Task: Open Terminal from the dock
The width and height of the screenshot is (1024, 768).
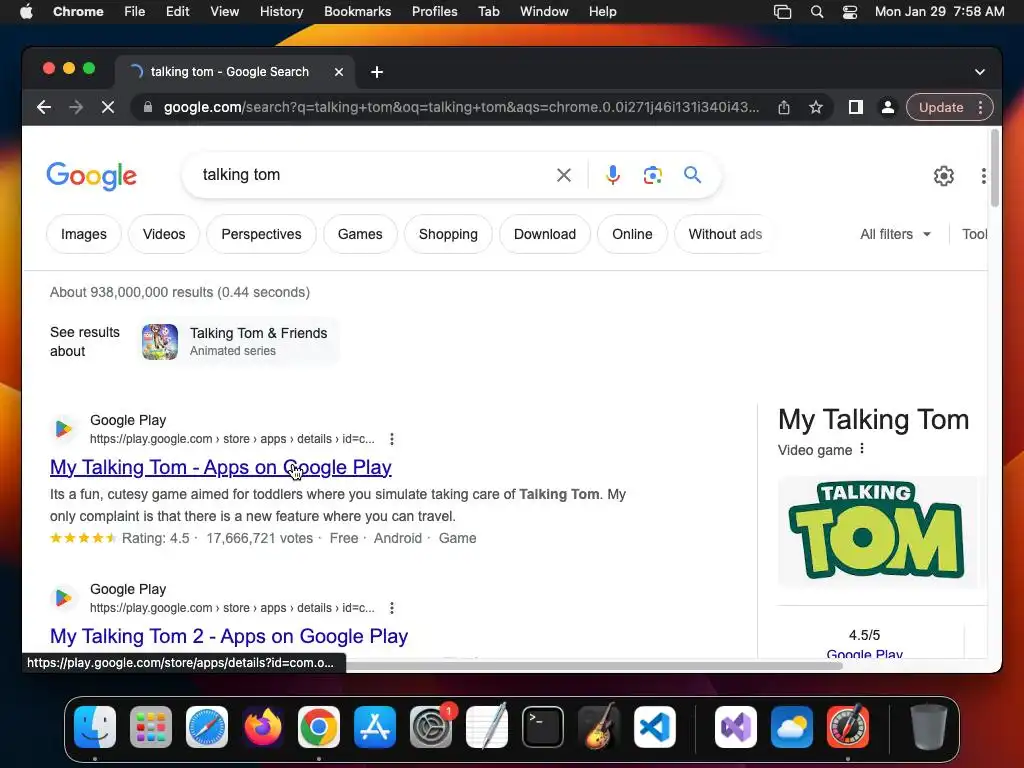Action: click(543, 727)
